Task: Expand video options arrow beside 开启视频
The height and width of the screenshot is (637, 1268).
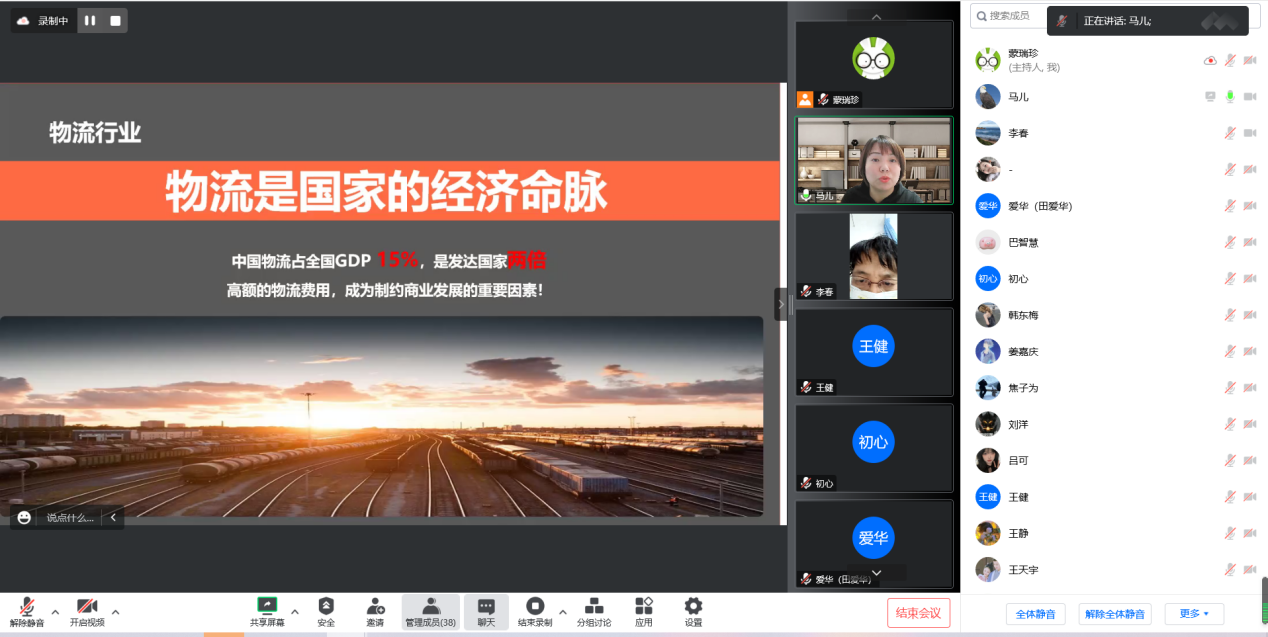Action: (115, 611)
